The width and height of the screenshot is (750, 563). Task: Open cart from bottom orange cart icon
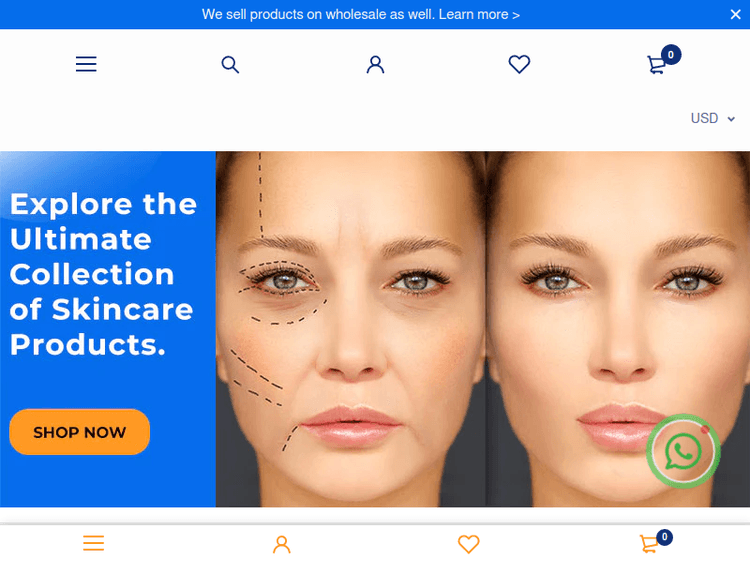click(649, 544)
